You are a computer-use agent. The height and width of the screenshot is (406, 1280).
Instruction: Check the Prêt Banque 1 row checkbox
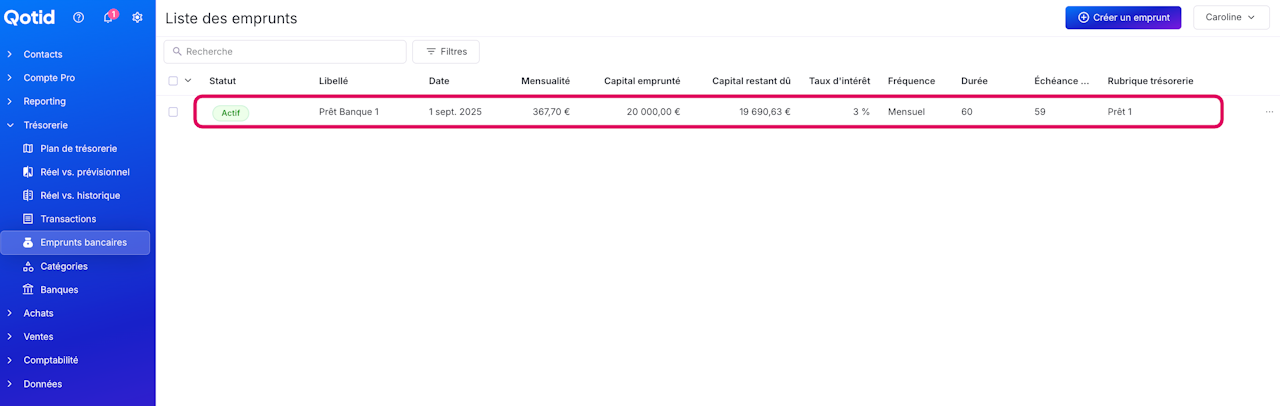173,112
